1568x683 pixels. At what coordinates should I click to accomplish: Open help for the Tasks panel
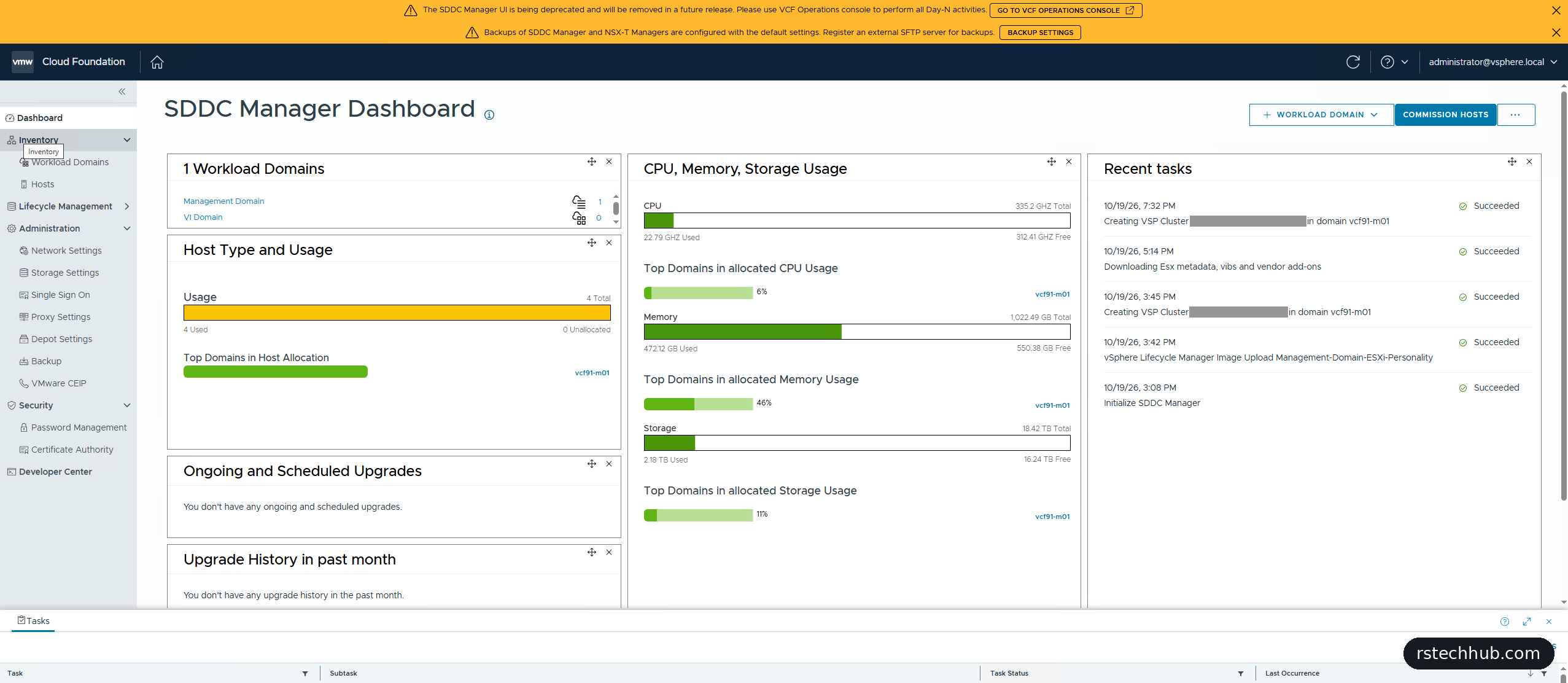point(1505,622)
